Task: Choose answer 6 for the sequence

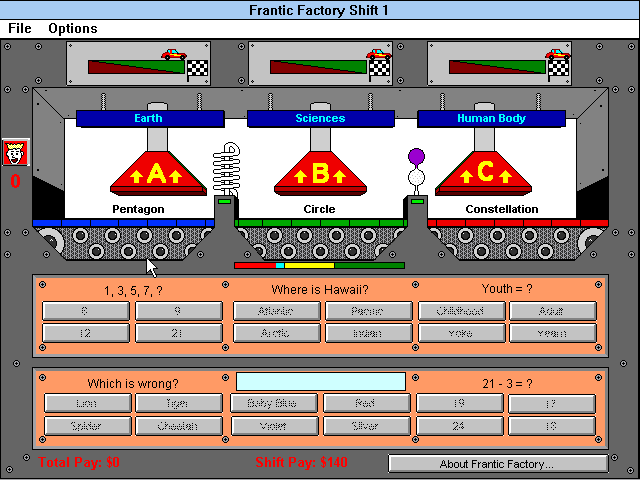Action: click(86, 311)
